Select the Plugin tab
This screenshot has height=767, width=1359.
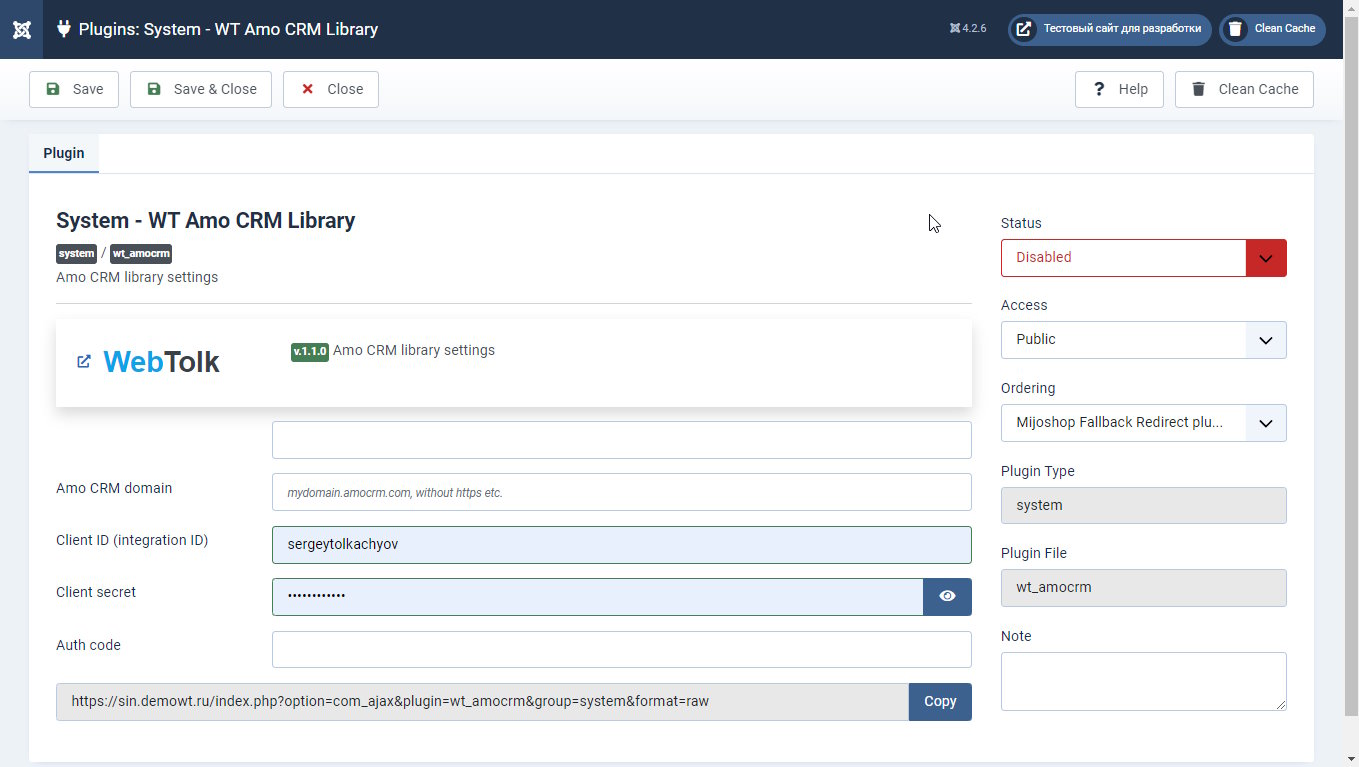coord(64,154)
